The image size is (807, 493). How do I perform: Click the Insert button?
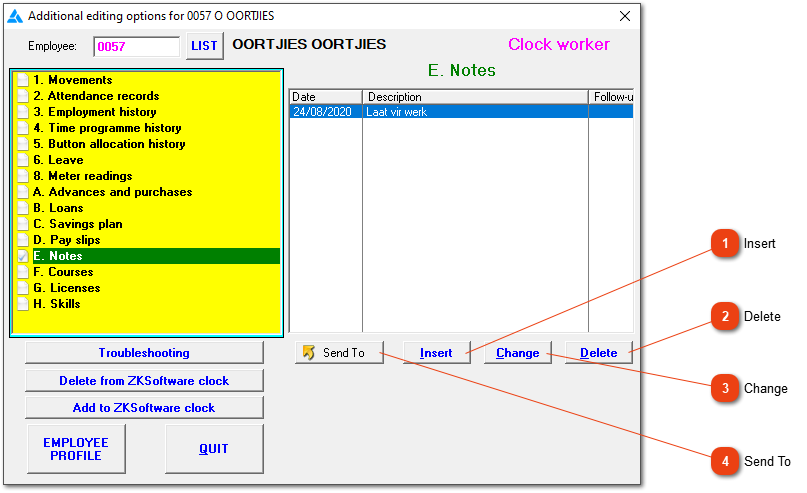[x=436, y=353]
